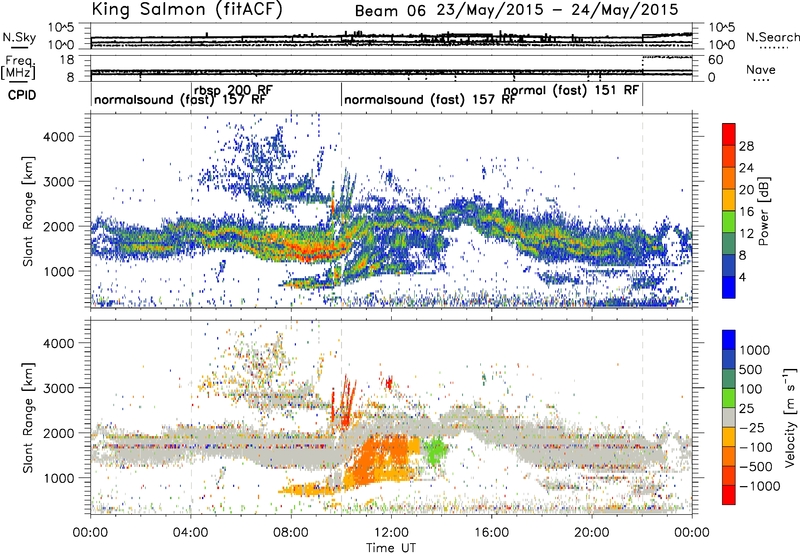Click the 'Velocity [m s⁻¹]' colorbar label
The width and height of the screenshot is (800, 554).
[790, 417]
